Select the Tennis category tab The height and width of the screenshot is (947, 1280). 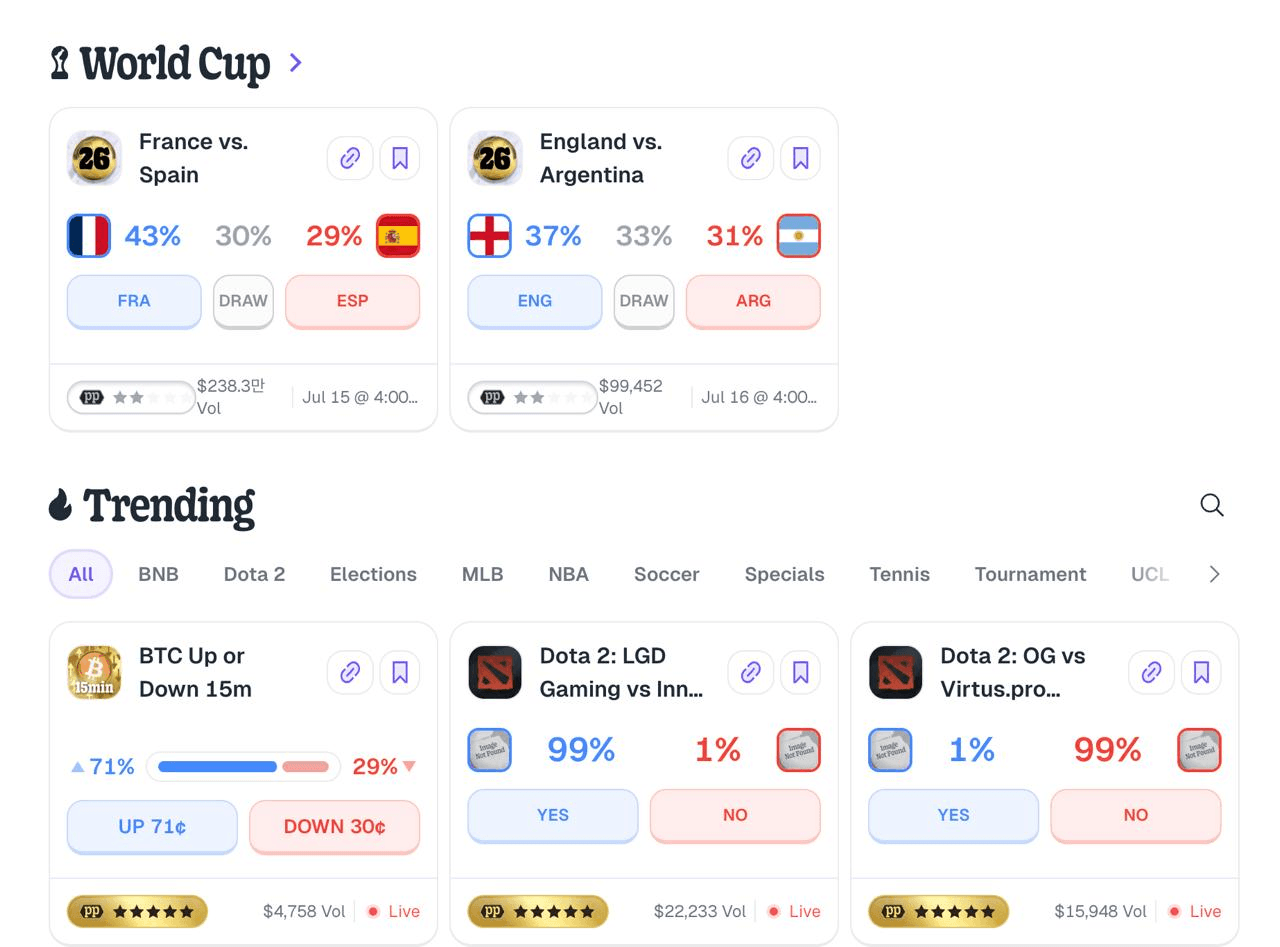click(900, 574)
